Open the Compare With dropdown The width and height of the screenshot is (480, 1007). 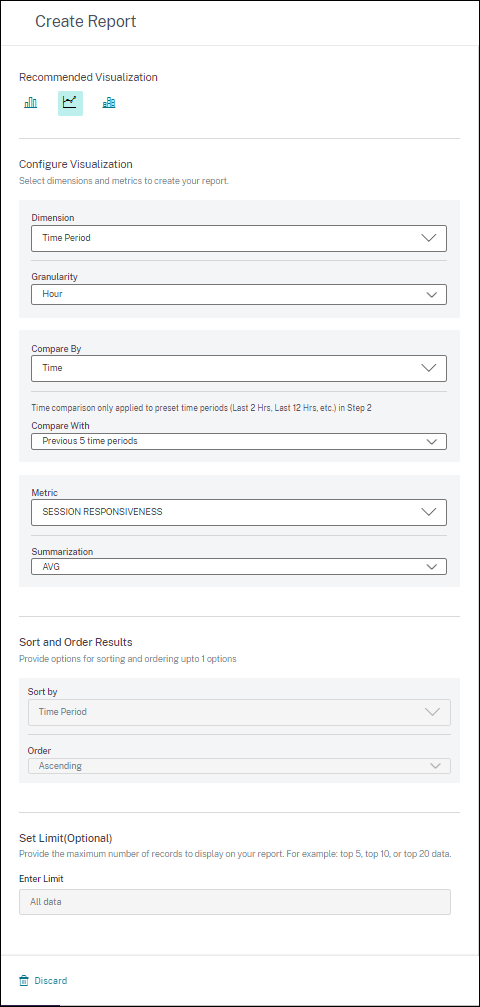click(239, 441)
